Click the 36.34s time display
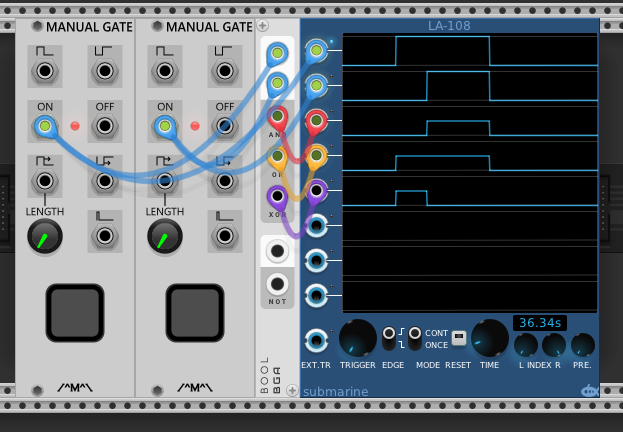The width and height of the screenshot is (623, 432). click(x=540, y=323)
